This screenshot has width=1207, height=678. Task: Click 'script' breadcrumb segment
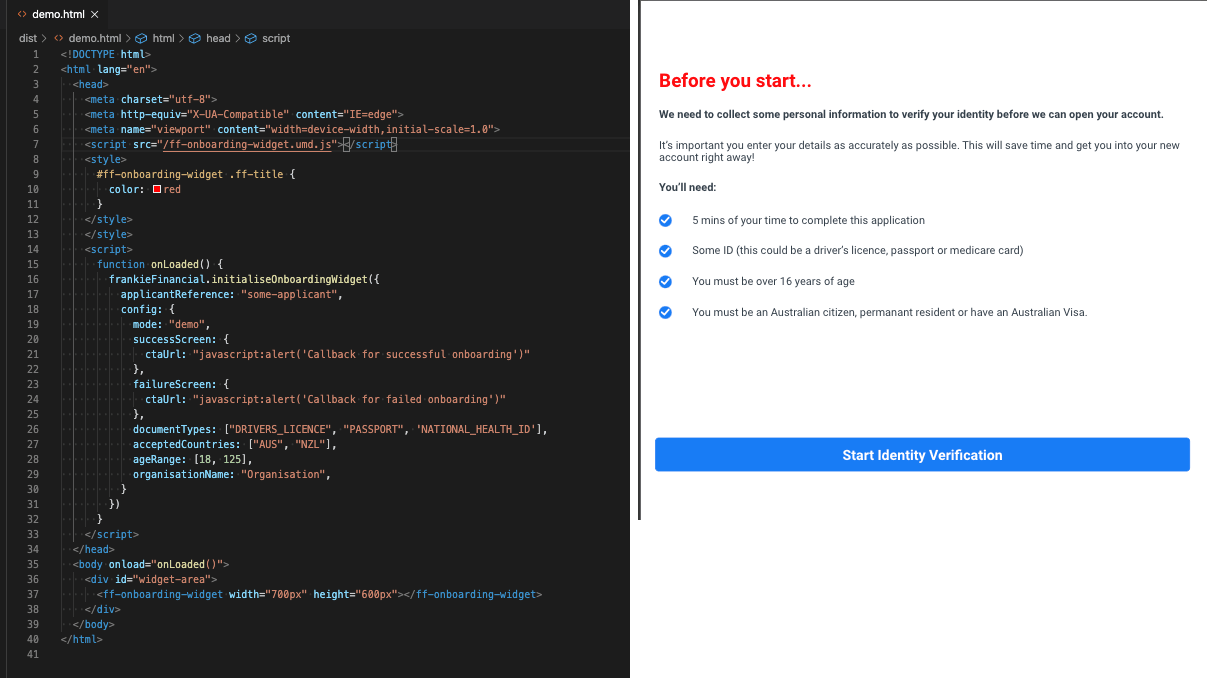pyautogui.click(x=276, y=38)
